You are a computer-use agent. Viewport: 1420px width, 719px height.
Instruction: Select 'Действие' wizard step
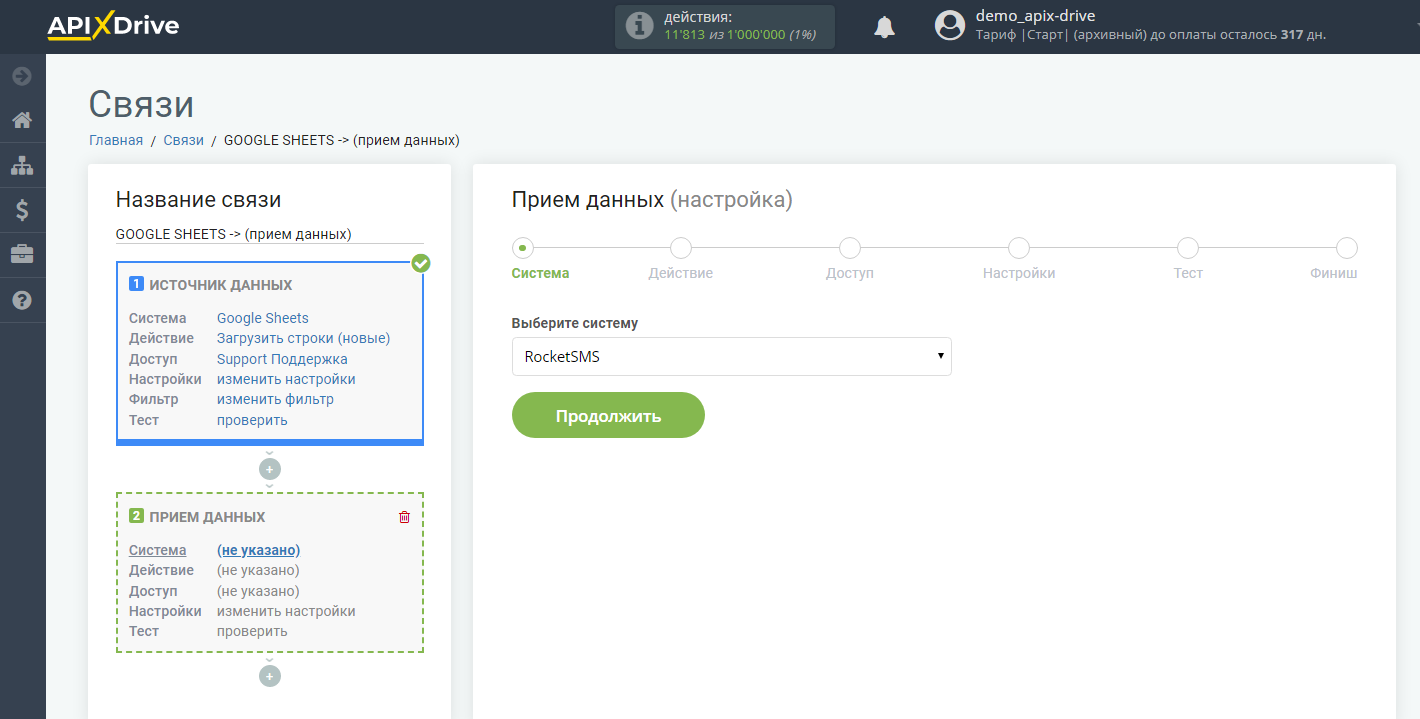(x=680, y=248)
